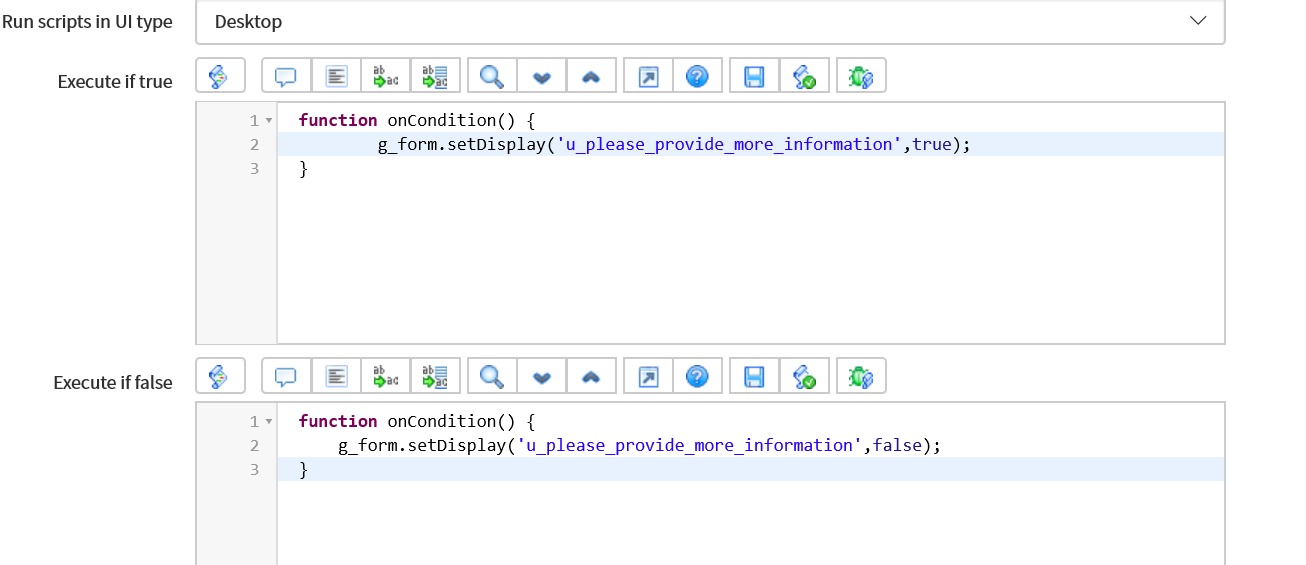Find next match in Execute if true editor
Viewport: 1306px width, 565px height.
[x=542, y=76]
